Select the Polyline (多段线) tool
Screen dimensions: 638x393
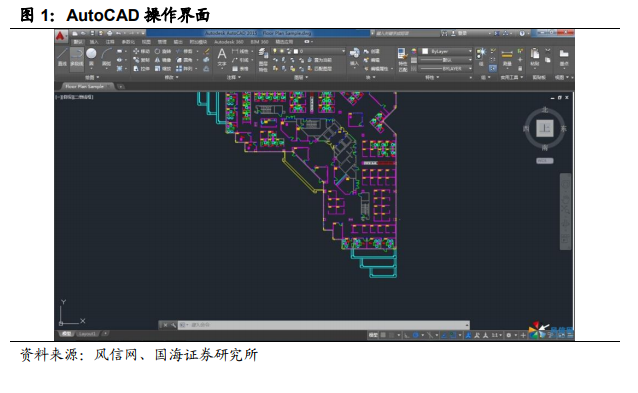click(x=76, y=57)
